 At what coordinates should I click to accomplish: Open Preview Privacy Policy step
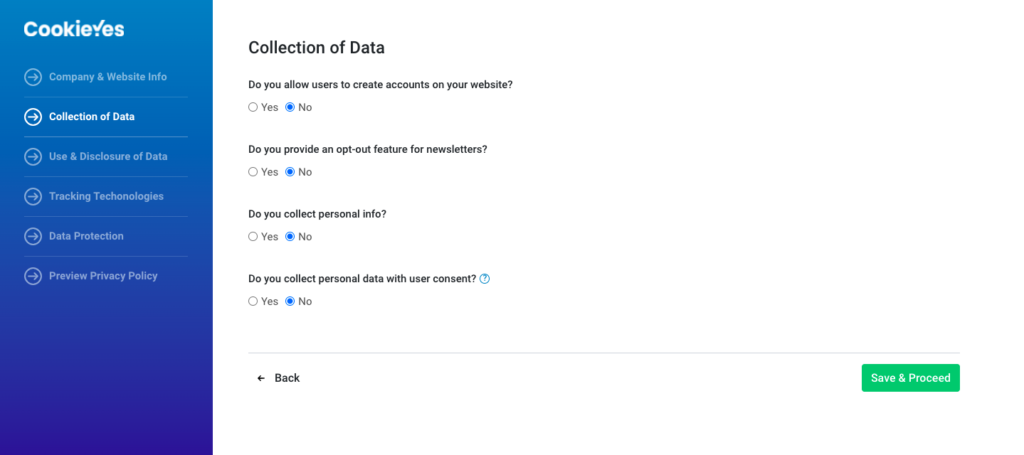(103, 276)
